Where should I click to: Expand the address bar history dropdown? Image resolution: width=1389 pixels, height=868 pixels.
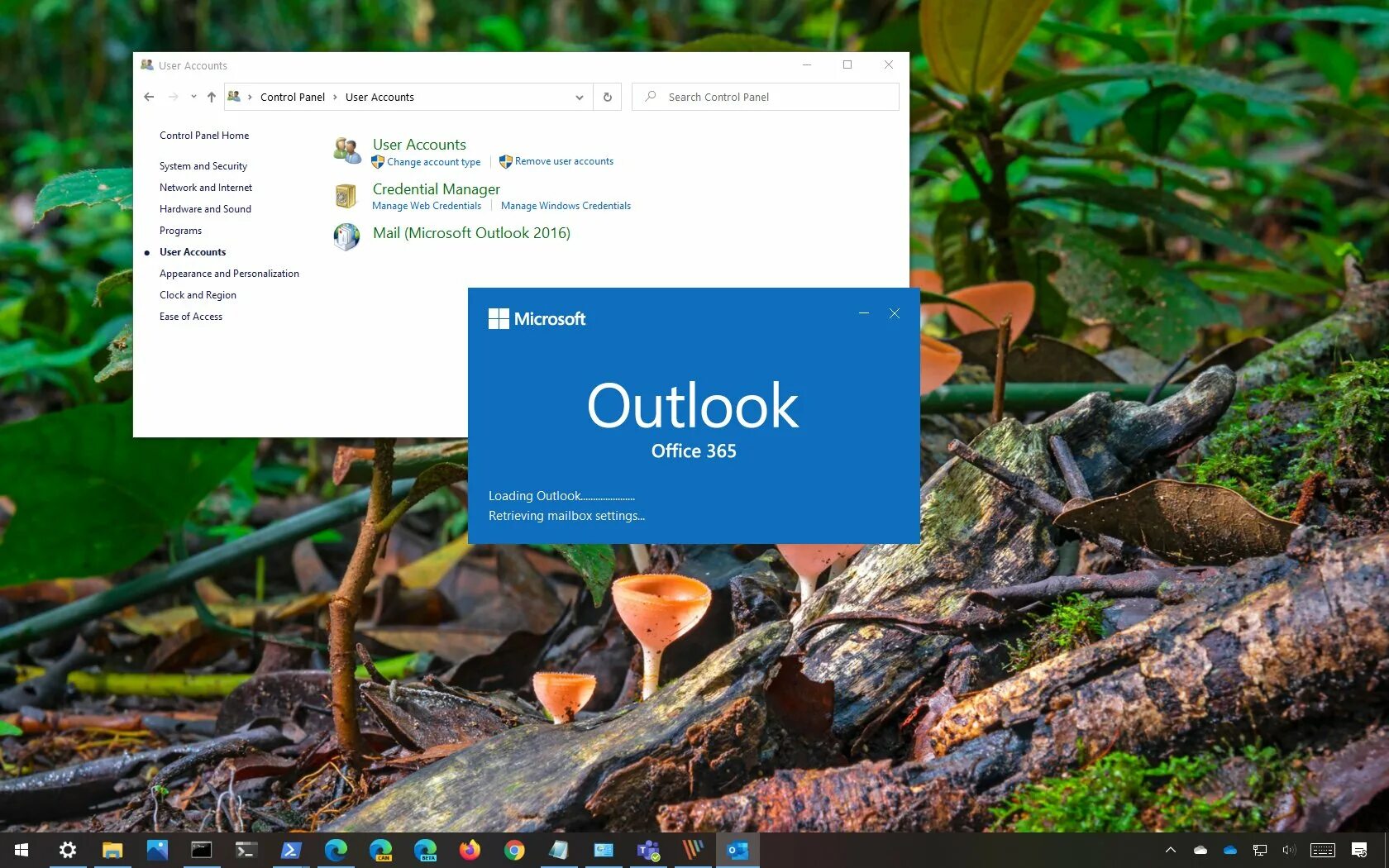coord(580,97)
